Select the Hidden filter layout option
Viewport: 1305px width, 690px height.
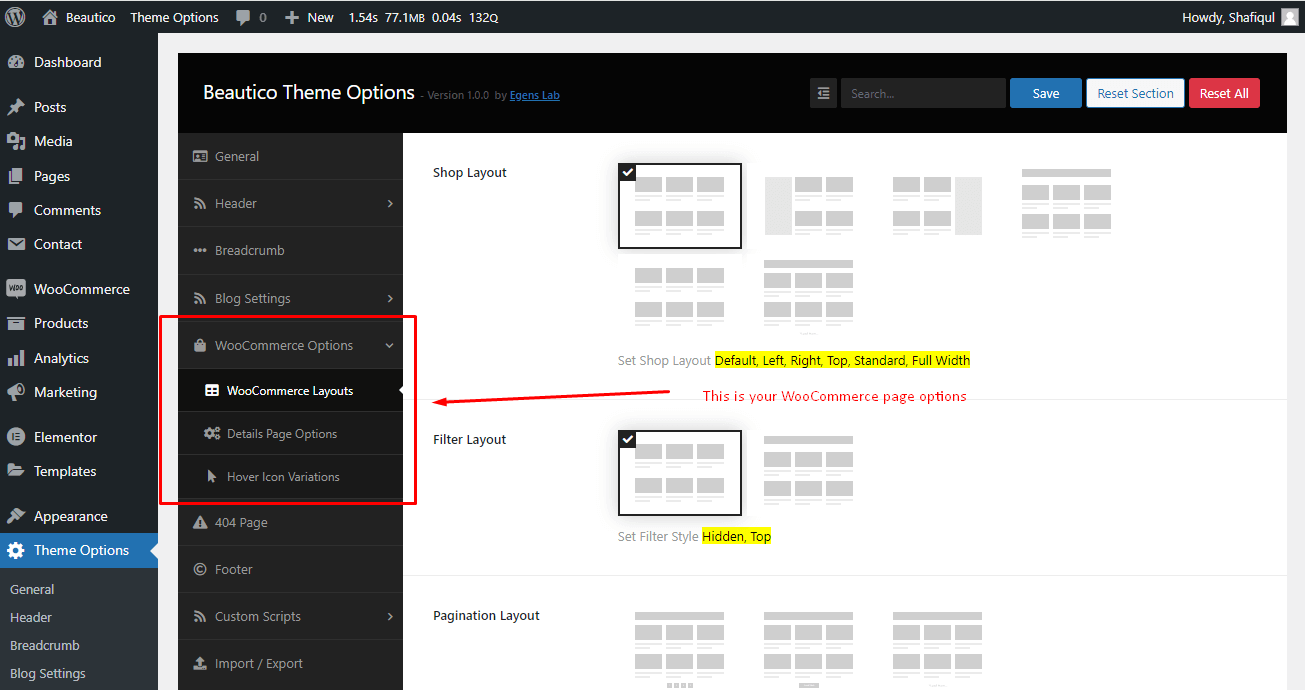pos(680,473)
